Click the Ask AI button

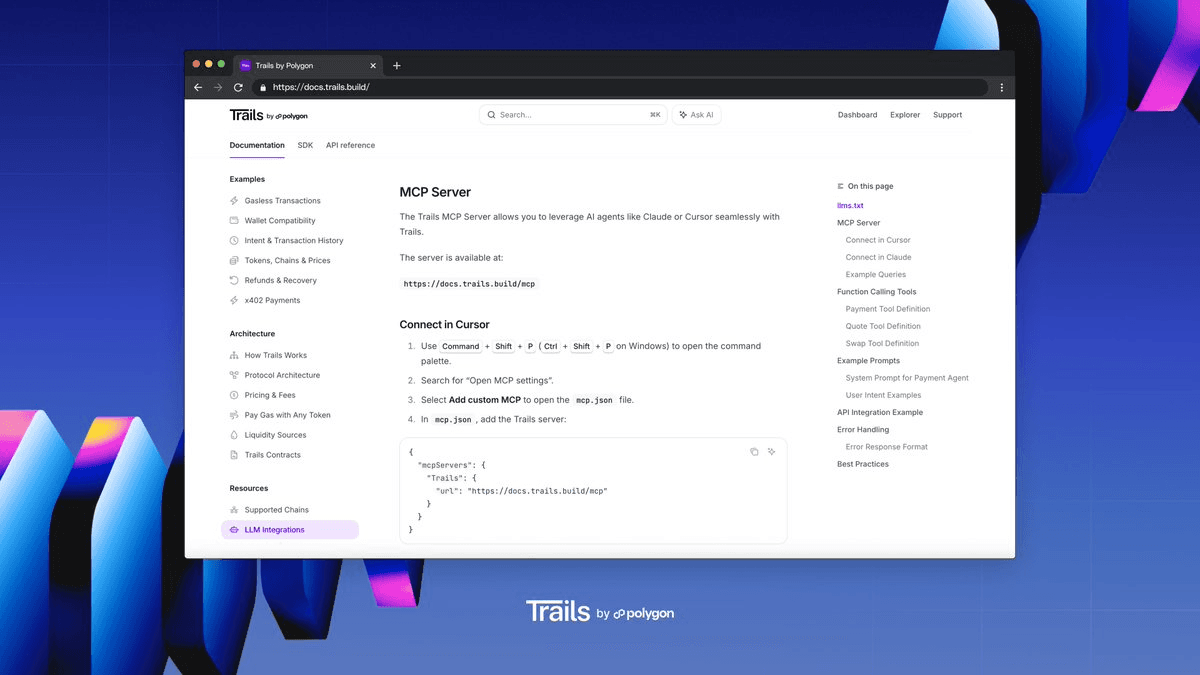pyautogui.click(x=696, y=115)
